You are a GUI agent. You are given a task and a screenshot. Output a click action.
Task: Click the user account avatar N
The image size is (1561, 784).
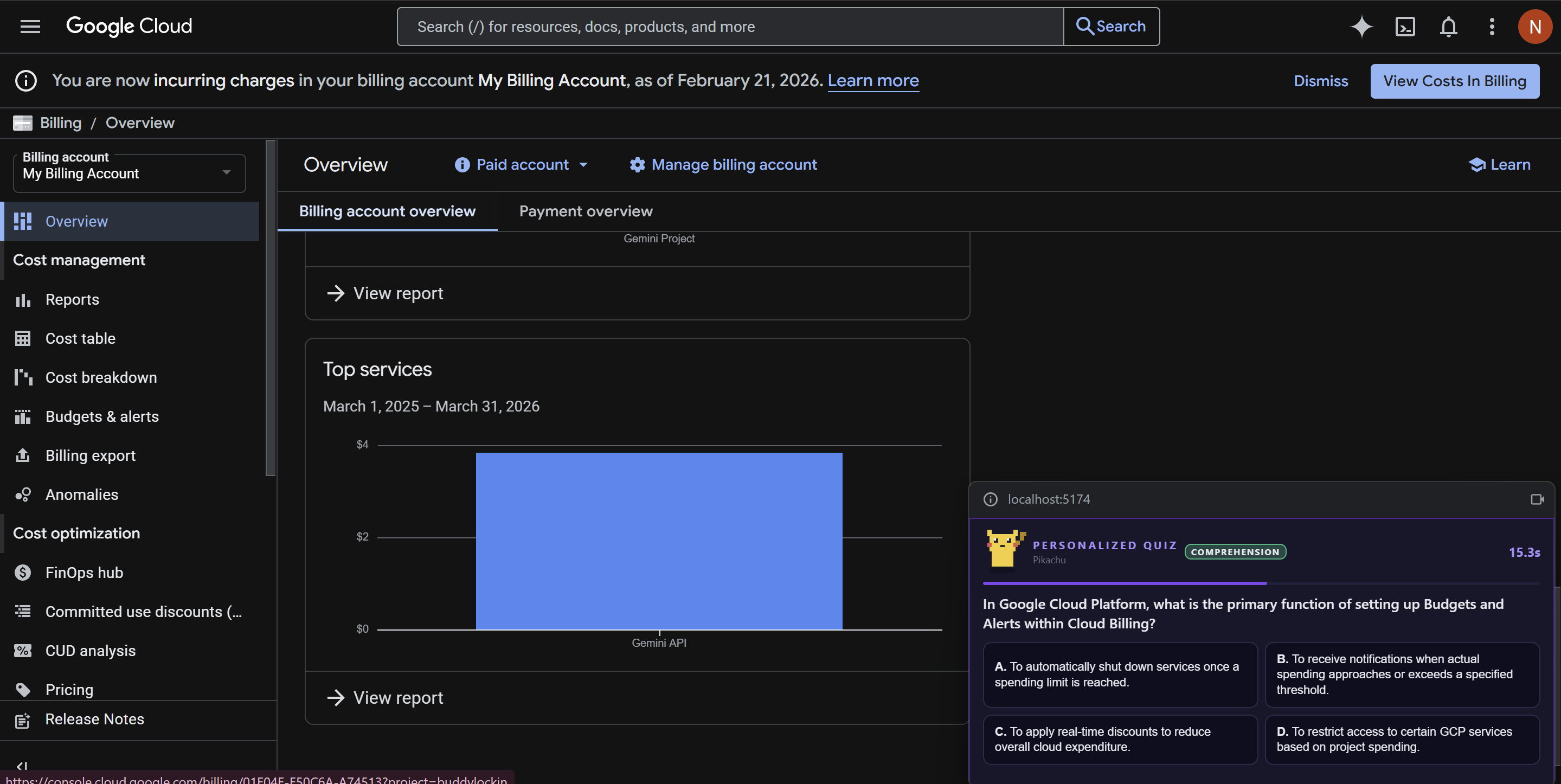click(x=1534, y=26)
